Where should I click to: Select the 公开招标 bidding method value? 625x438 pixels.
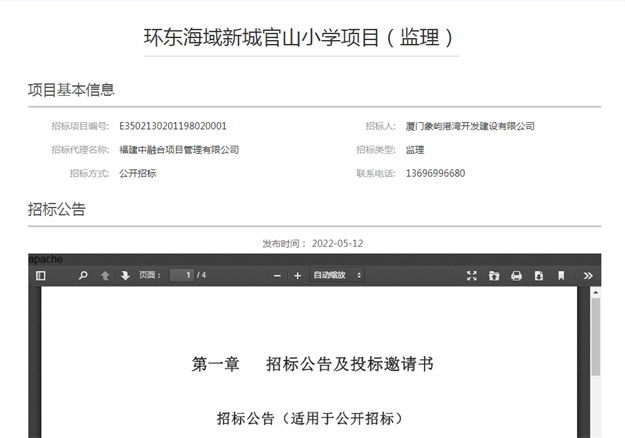pos(138,173)
